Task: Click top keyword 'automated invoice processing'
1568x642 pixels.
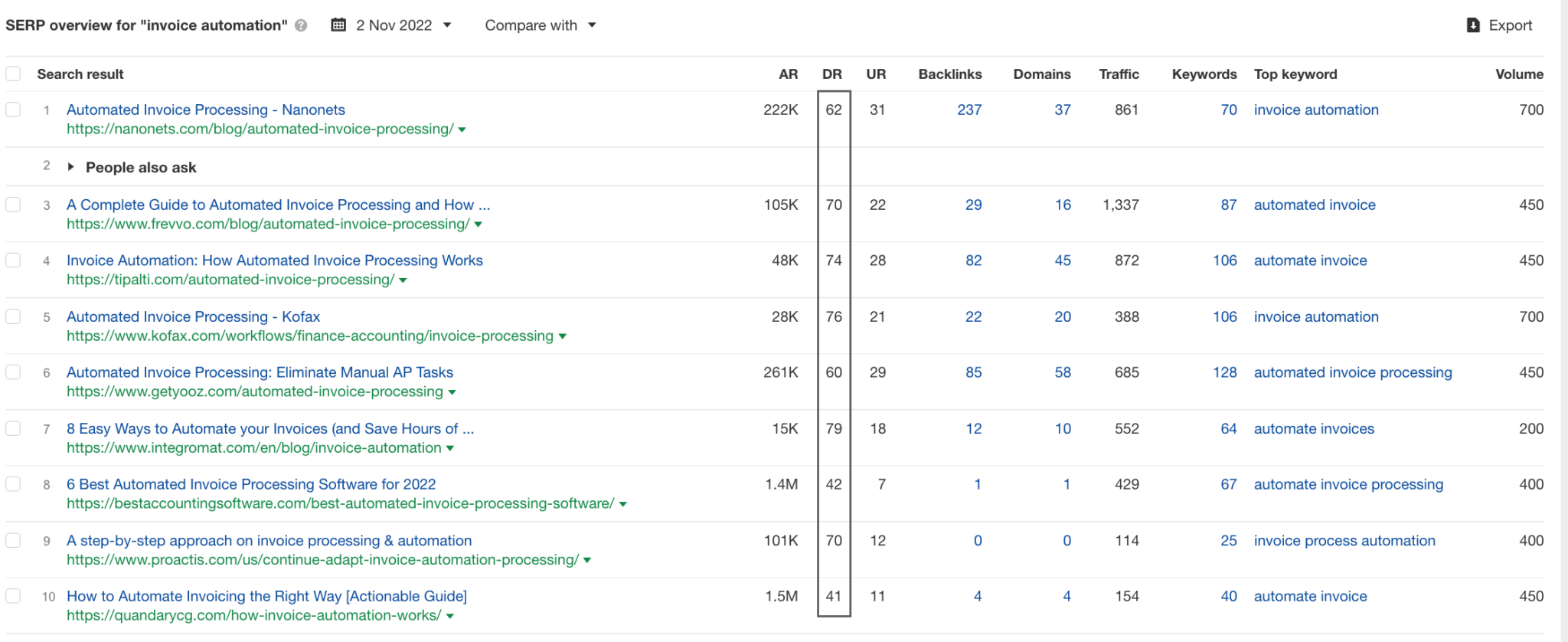Action: (1353, 372)
